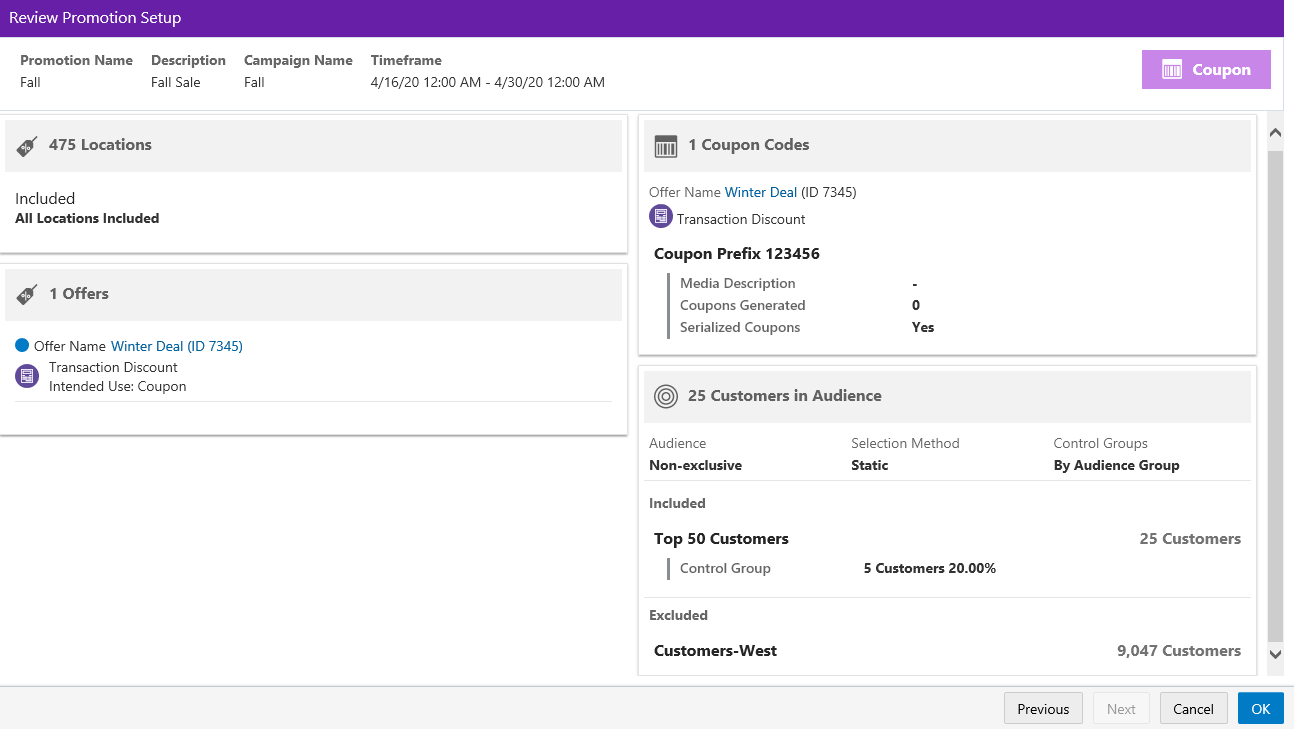The image size is (1294, 730).
Task: Click the By Audience Group value
Action: coord(1117,465)
